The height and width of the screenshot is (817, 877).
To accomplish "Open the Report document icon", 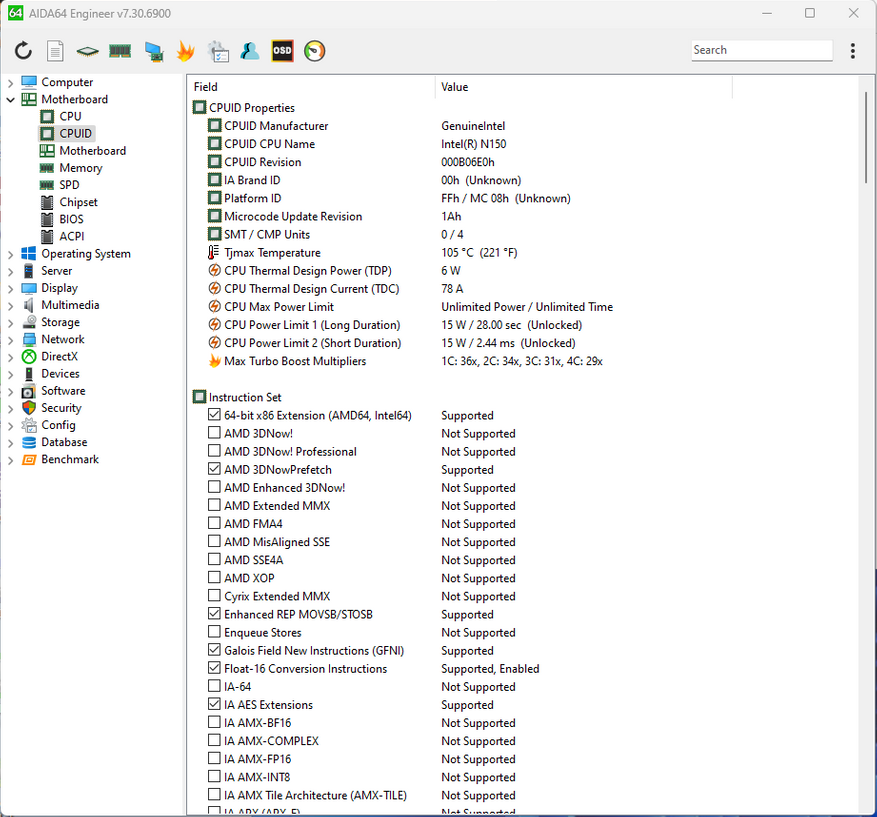I will (55, 51).
